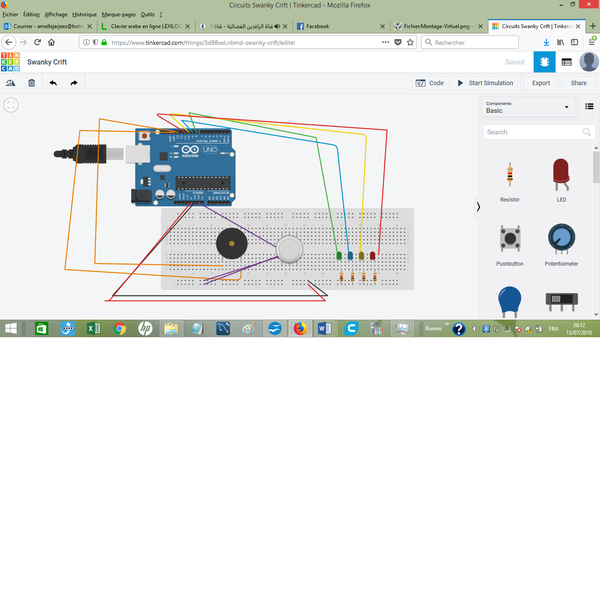
Task: Collapse the components side panel
Action: (478, 206)
